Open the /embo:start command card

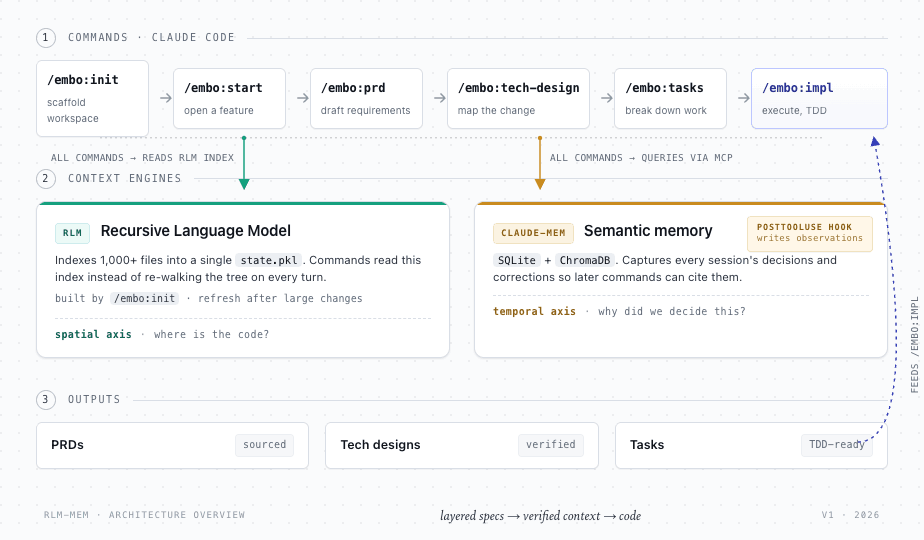click(x=229, y=98)
